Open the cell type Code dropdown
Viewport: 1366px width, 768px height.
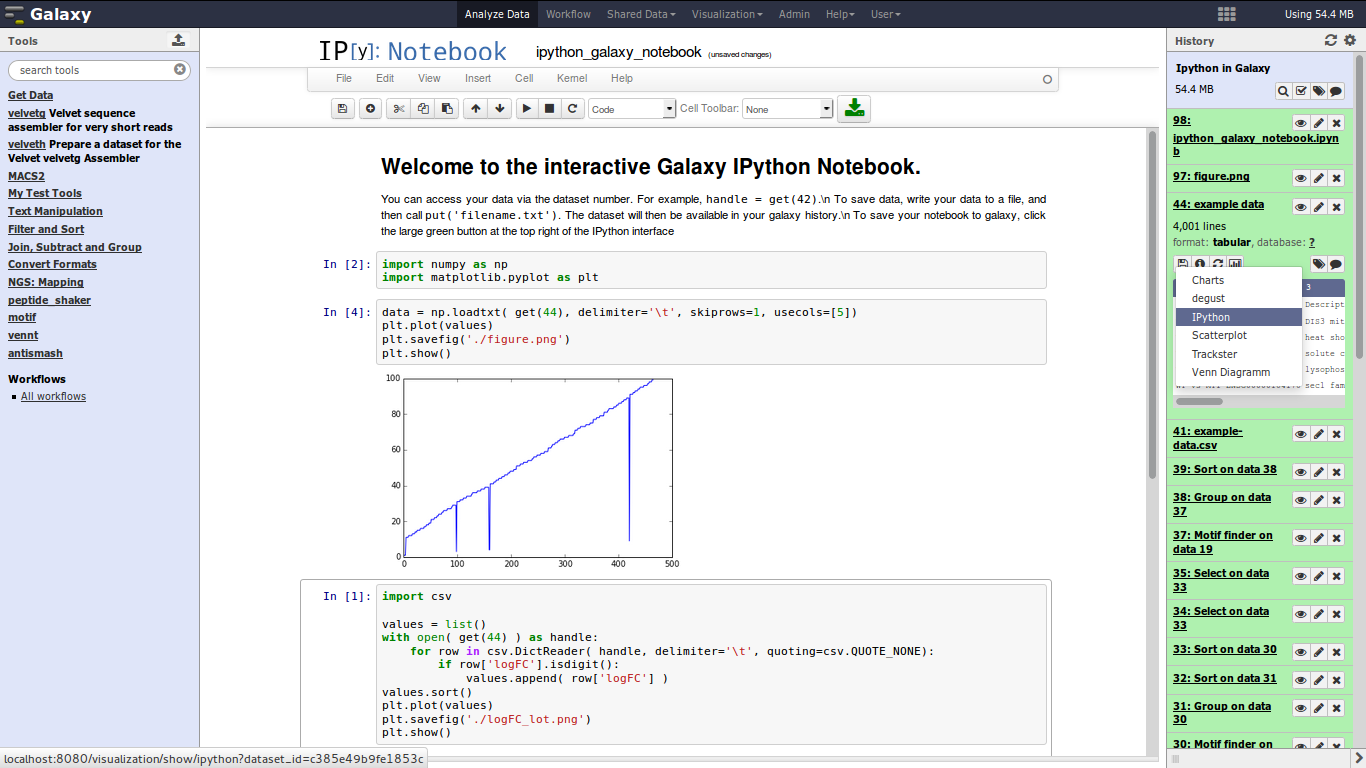(632, 109)
